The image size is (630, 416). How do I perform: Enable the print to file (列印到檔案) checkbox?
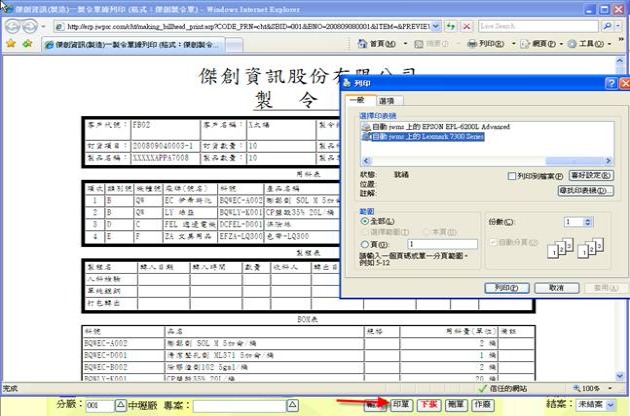[x=511, y=176]
